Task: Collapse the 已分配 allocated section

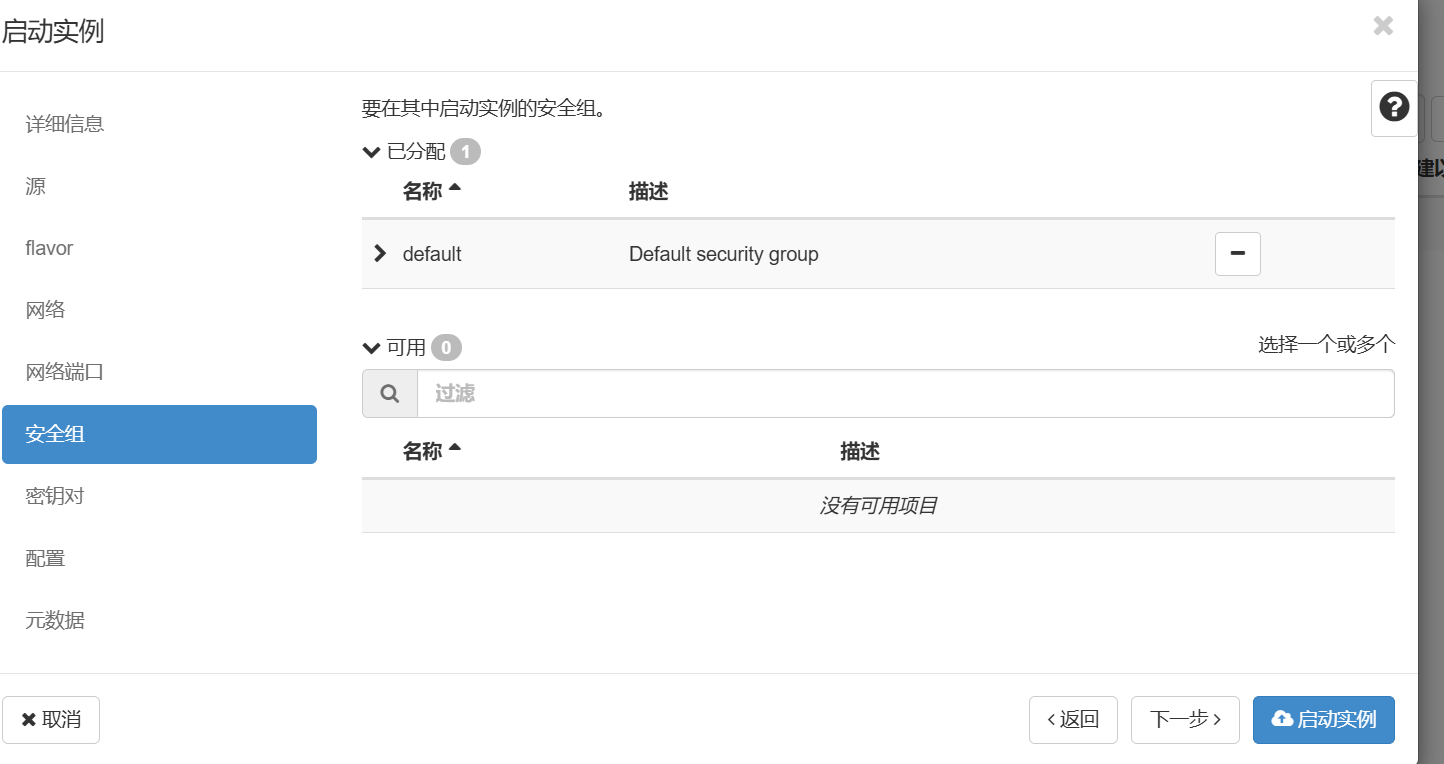Action: click(405, 152)
